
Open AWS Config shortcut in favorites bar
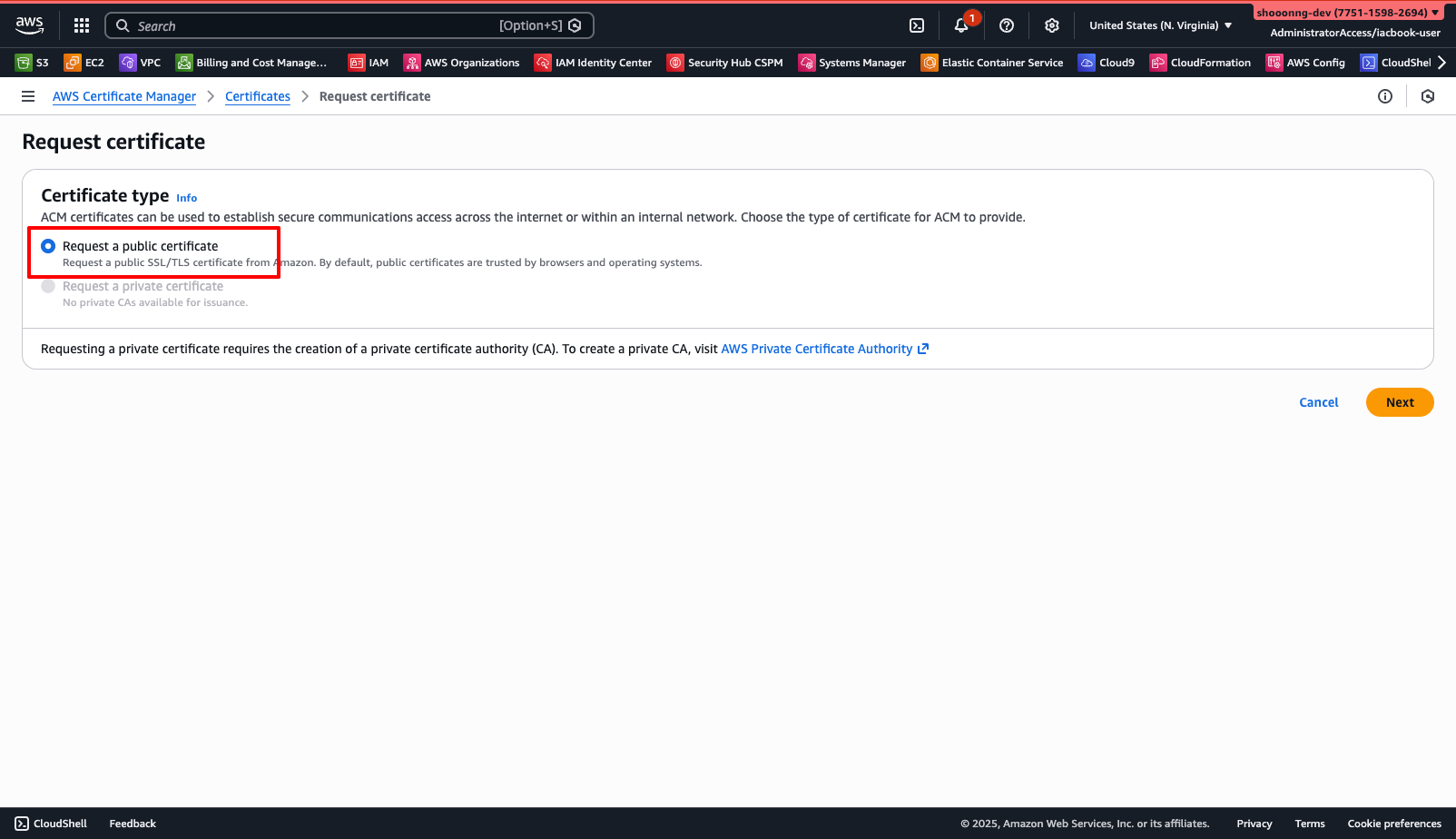click(1306, 63)
